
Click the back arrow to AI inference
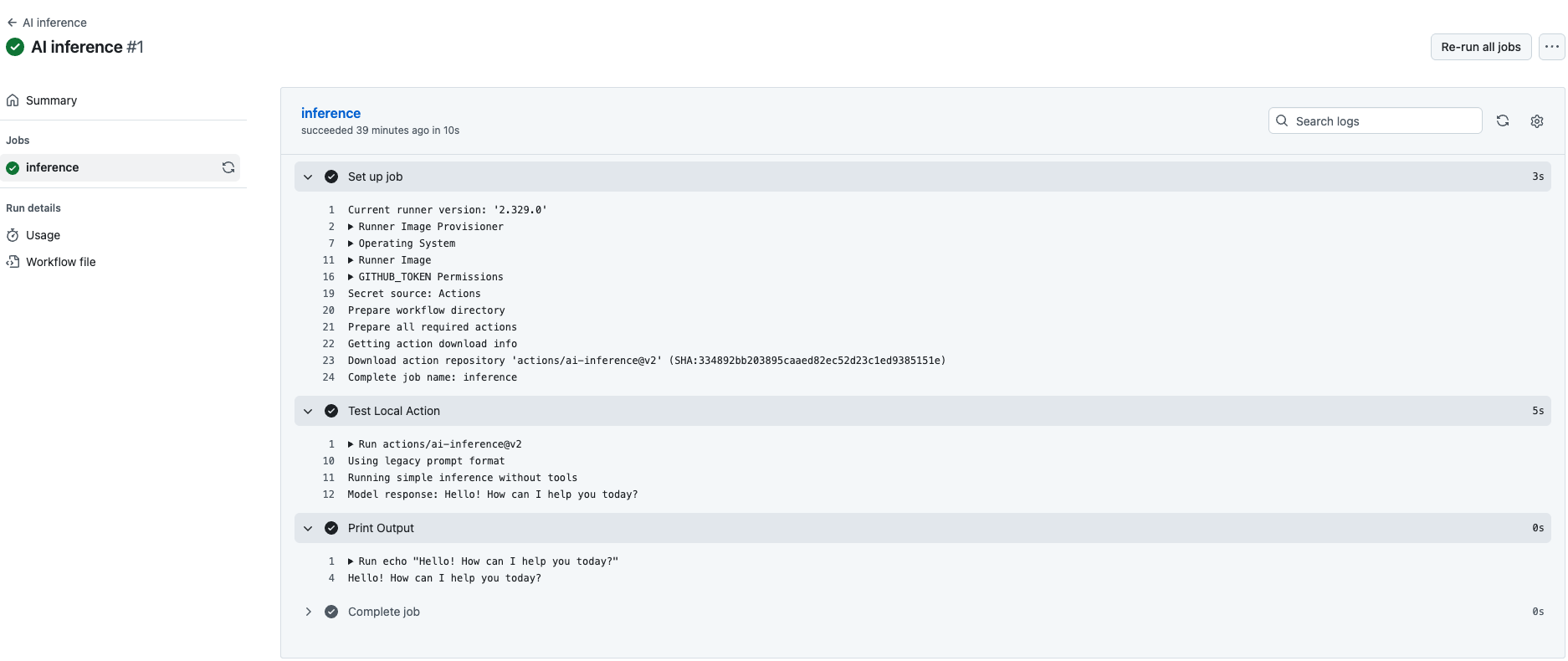click(12, 23)
